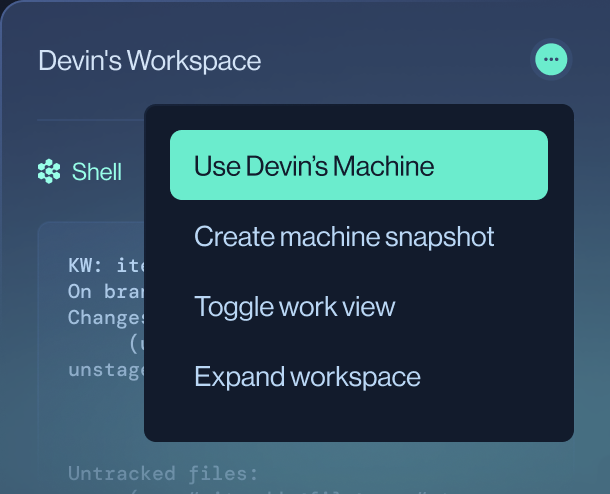Click the indented '(u' terminal line
The width and height of the screenshot is (610, 494).
(136, 344)
